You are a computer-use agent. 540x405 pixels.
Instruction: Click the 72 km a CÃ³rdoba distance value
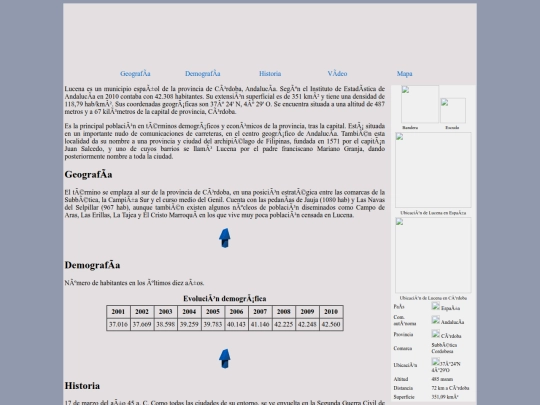450,388
